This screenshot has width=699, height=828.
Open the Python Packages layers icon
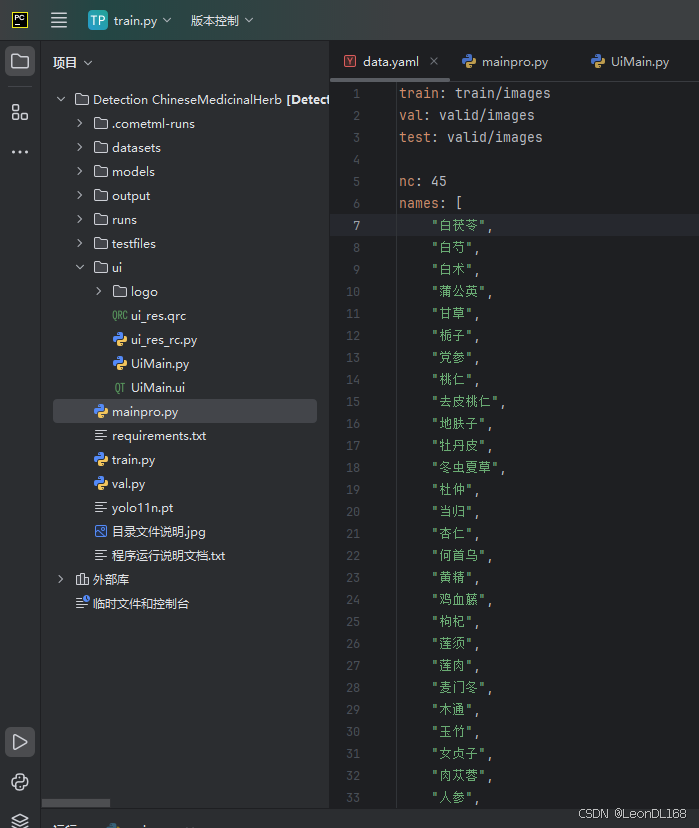point(20,820)
